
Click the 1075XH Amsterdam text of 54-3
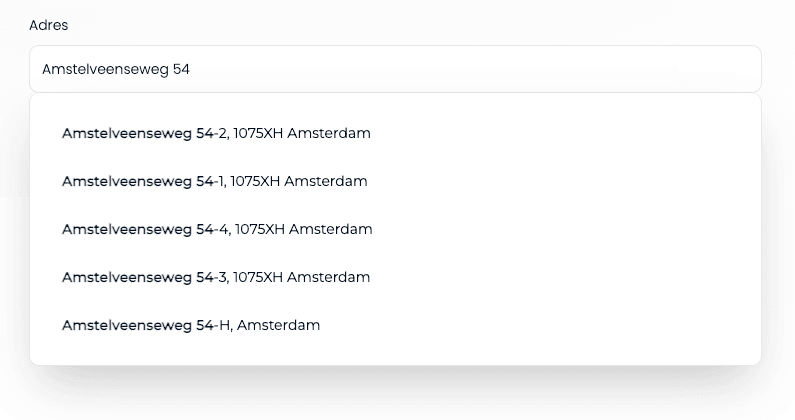[302, 277]
